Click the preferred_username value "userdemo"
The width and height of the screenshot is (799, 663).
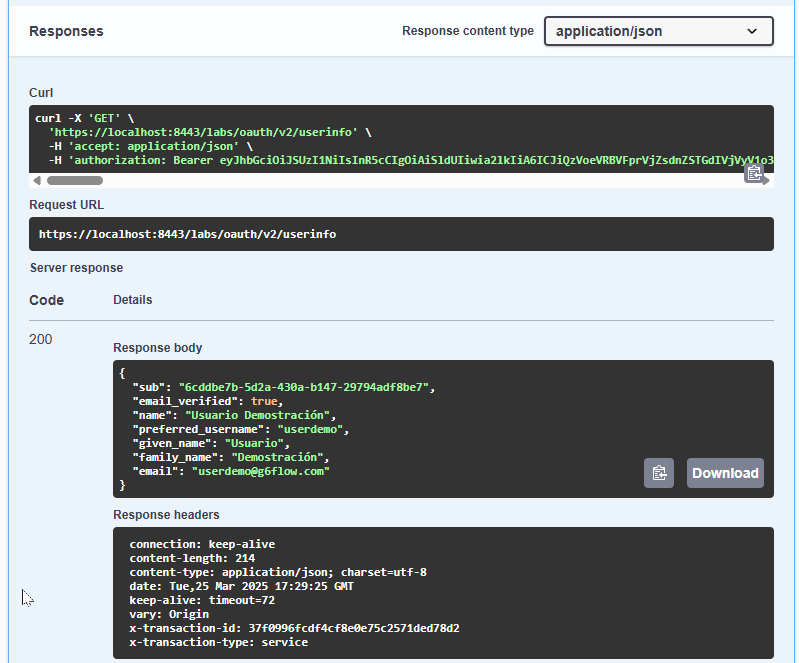point(310,429)
